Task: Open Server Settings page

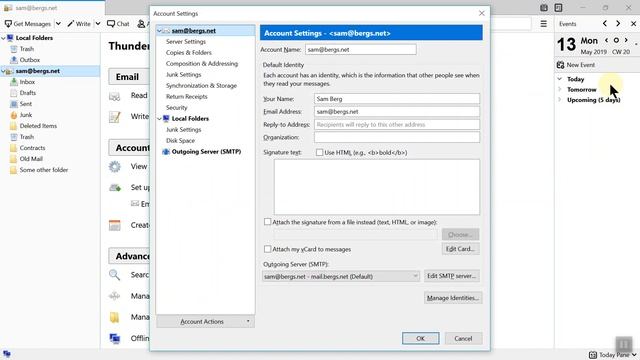Action: (x=186, y=42)
